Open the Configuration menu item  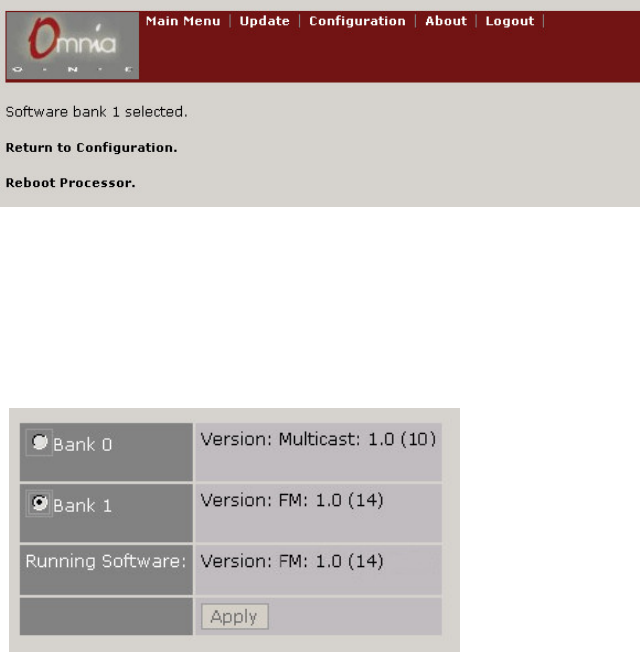pyautogui.click(x=357, y=21)
